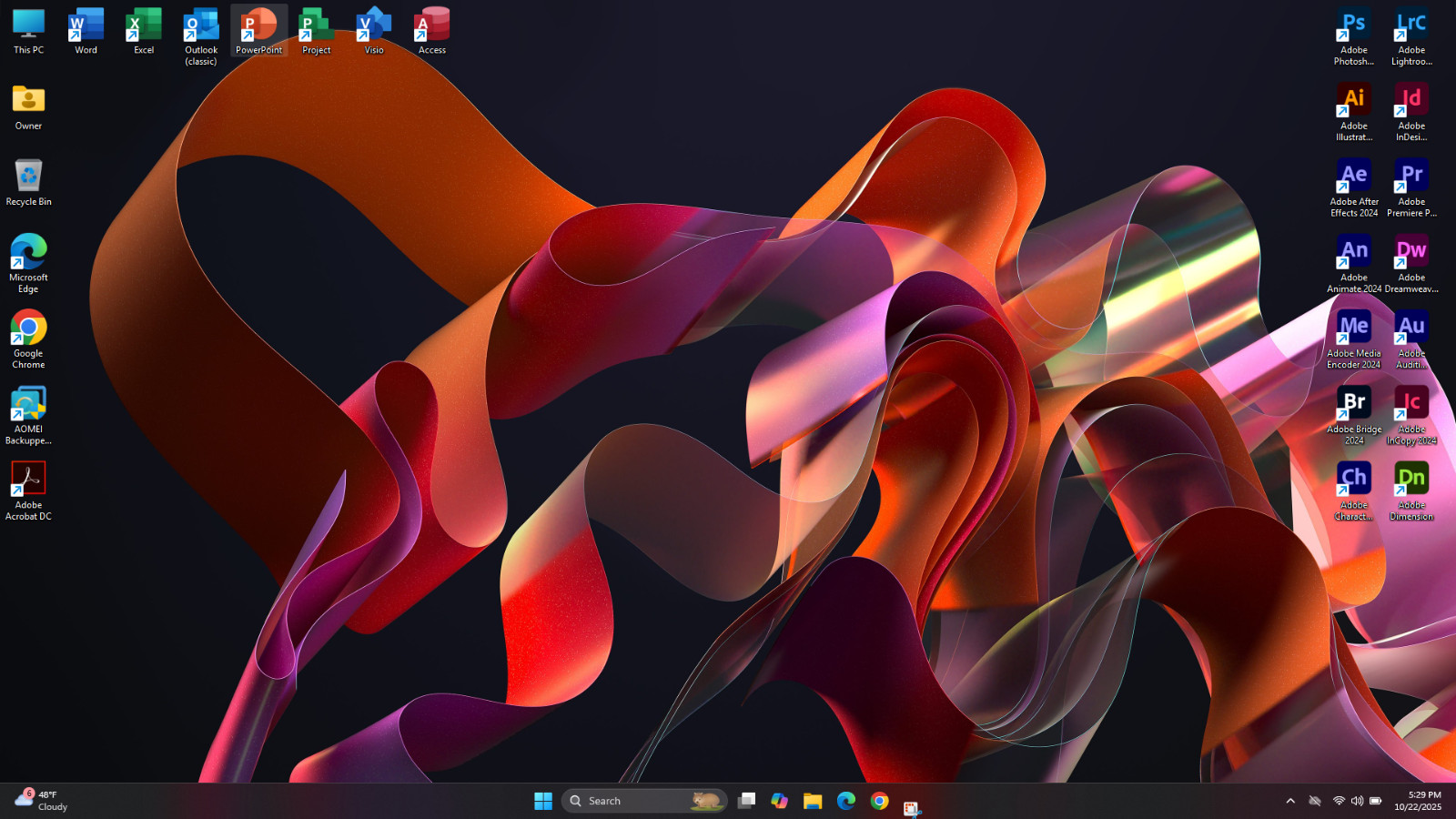This screenshot has width=1456, height=819.
Task: Open the Windows Start menu
Action: click(x=543, y=801)
